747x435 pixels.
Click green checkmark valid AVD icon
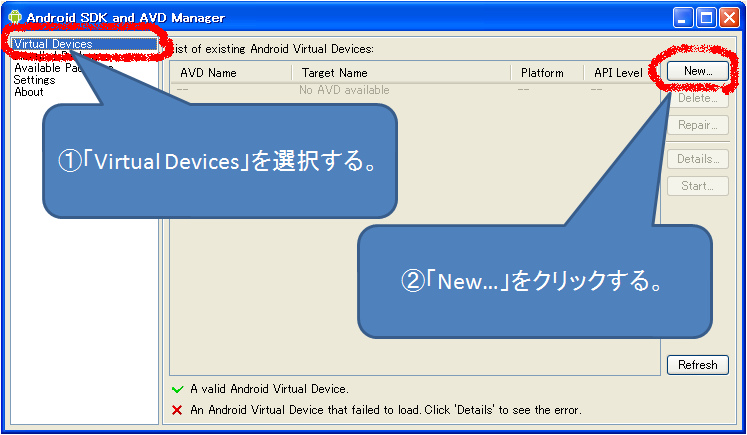pos(177,389)
